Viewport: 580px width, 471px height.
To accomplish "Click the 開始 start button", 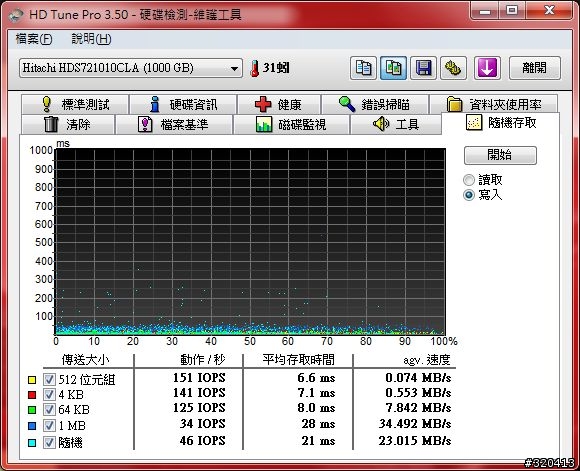I will point(500,155).
